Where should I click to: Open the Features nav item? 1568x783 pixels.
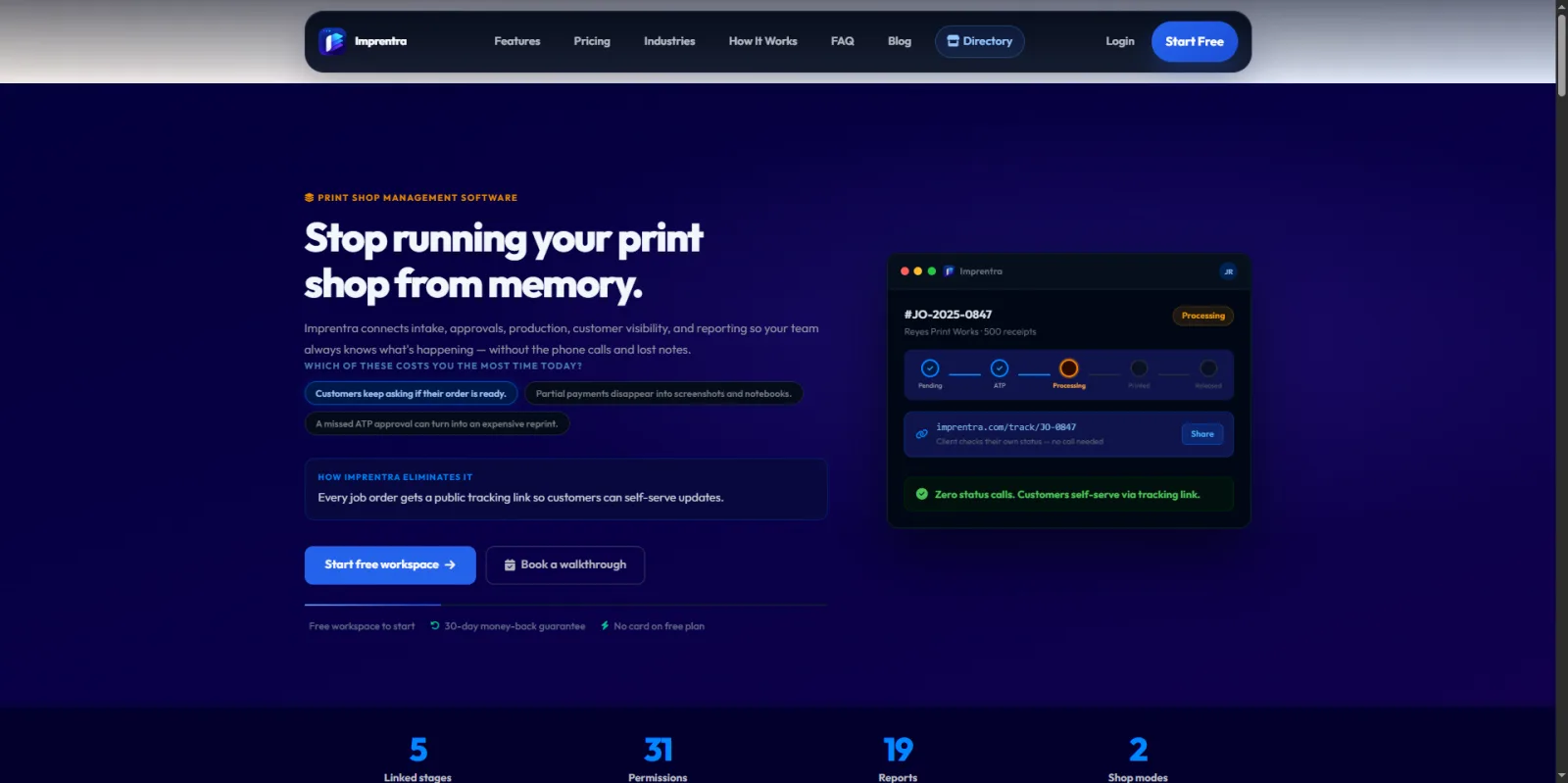[x=517, y=41]
